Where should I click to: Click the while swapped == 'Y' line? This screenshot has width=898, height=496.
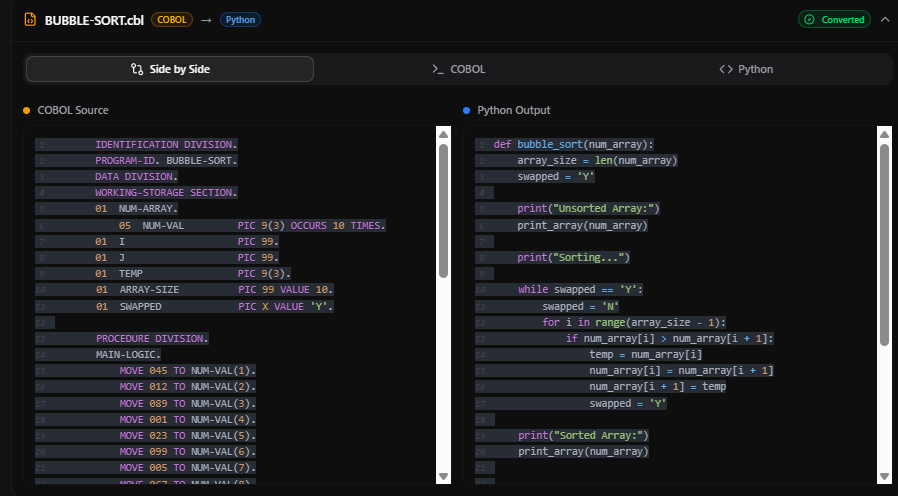point(580,290)
